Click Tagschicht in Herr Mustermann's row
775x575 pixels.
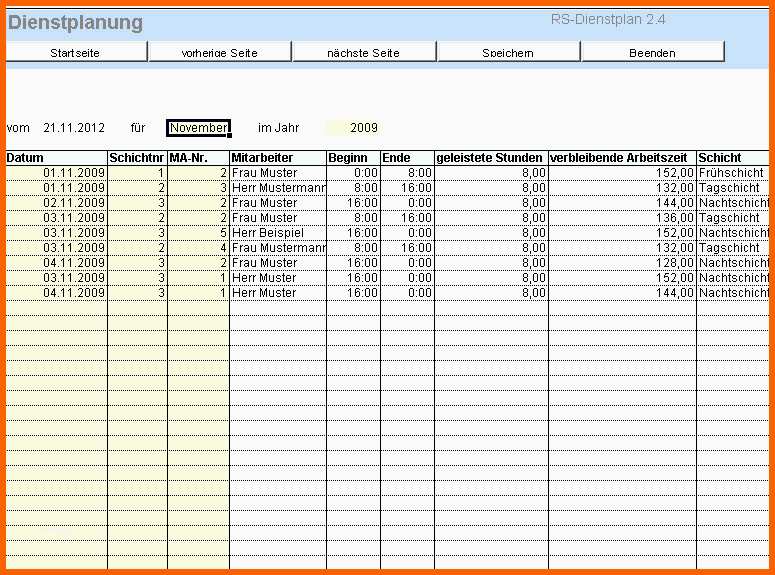point(732,188)
